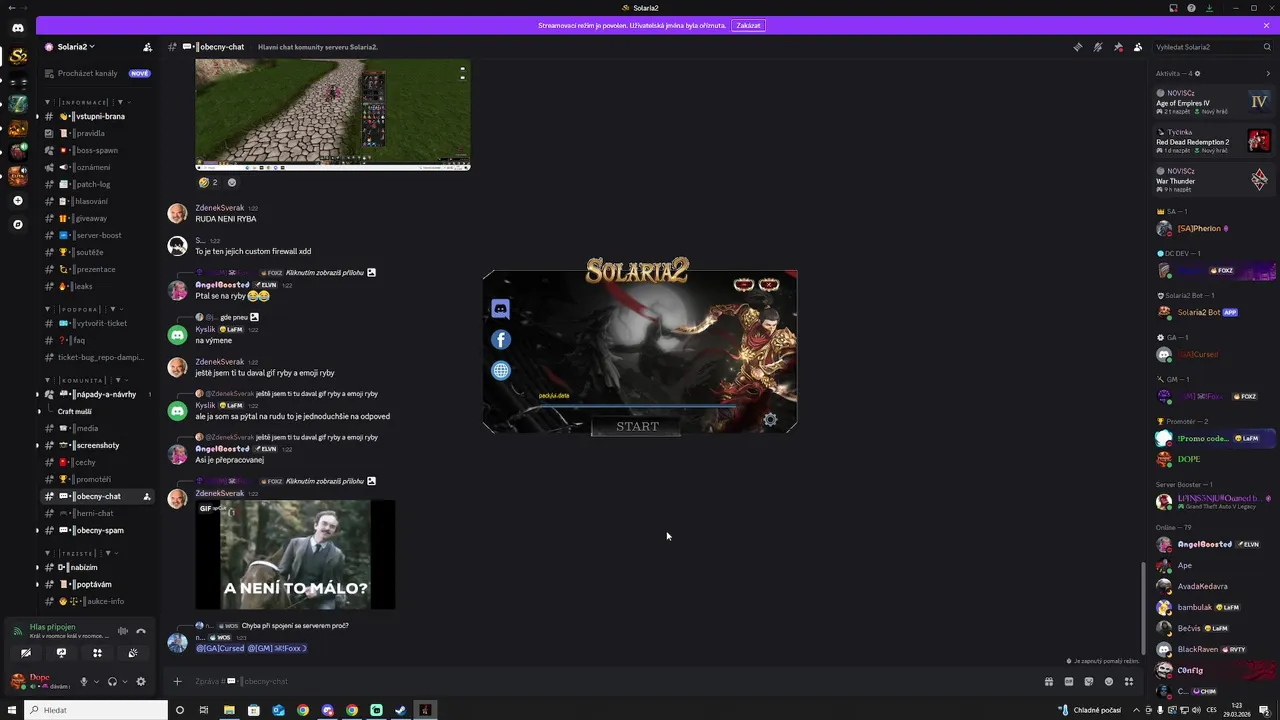The width and height of the screenshot is (1280, 720).
Task: Open patch-log channel
Action: (x=97, y=184)
